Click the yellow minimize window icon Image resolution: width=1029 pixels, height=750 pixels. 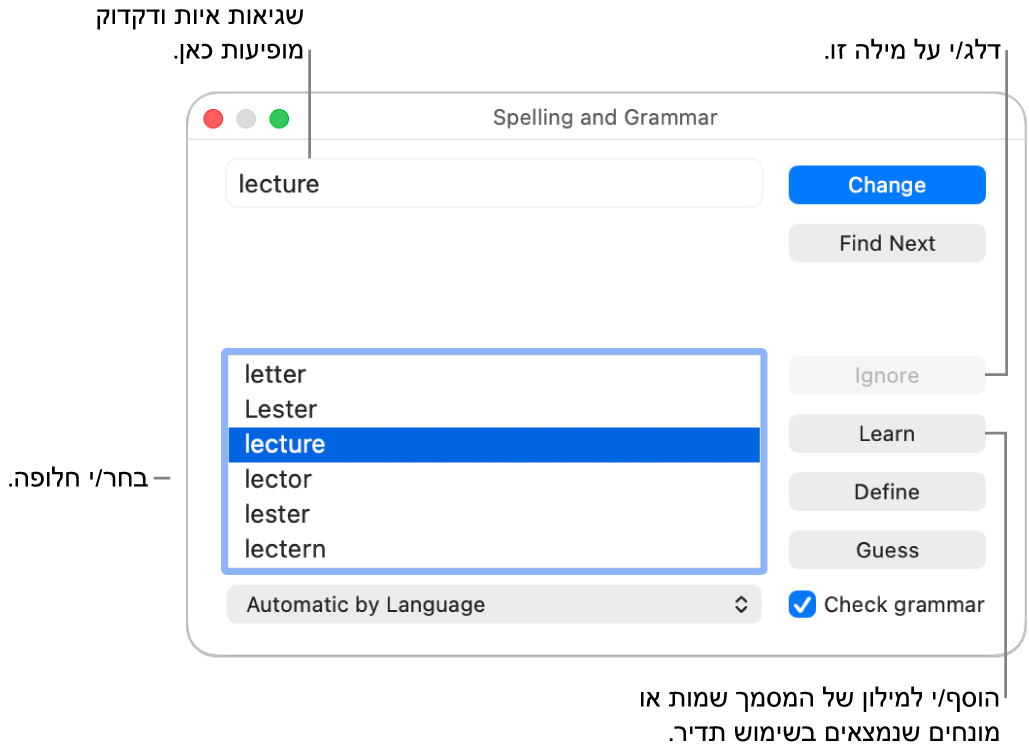246,118
